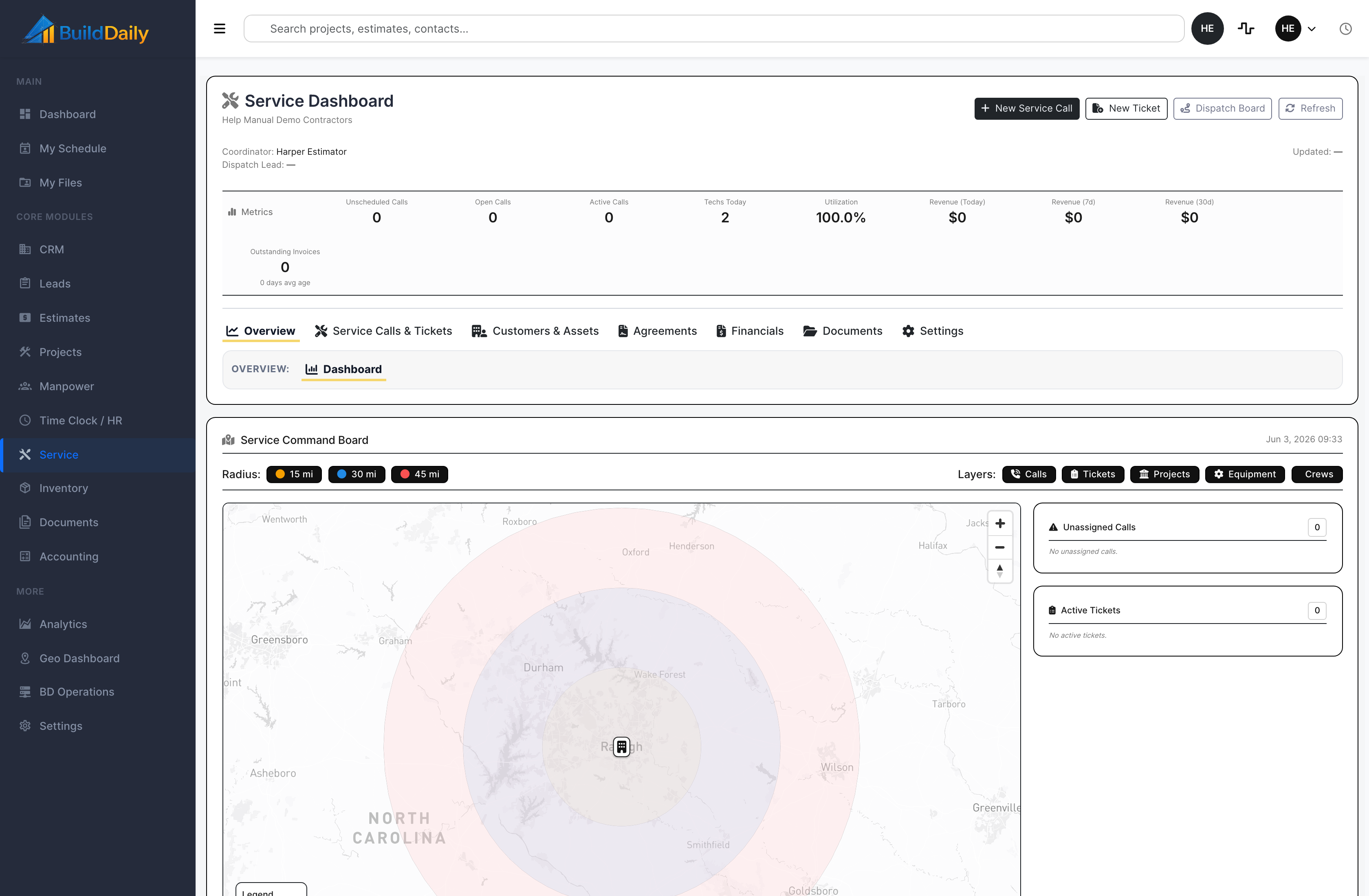Click the CRM building icon in sidebar
The height and width of the screenshot is (896, 1369).
(25, 249)
